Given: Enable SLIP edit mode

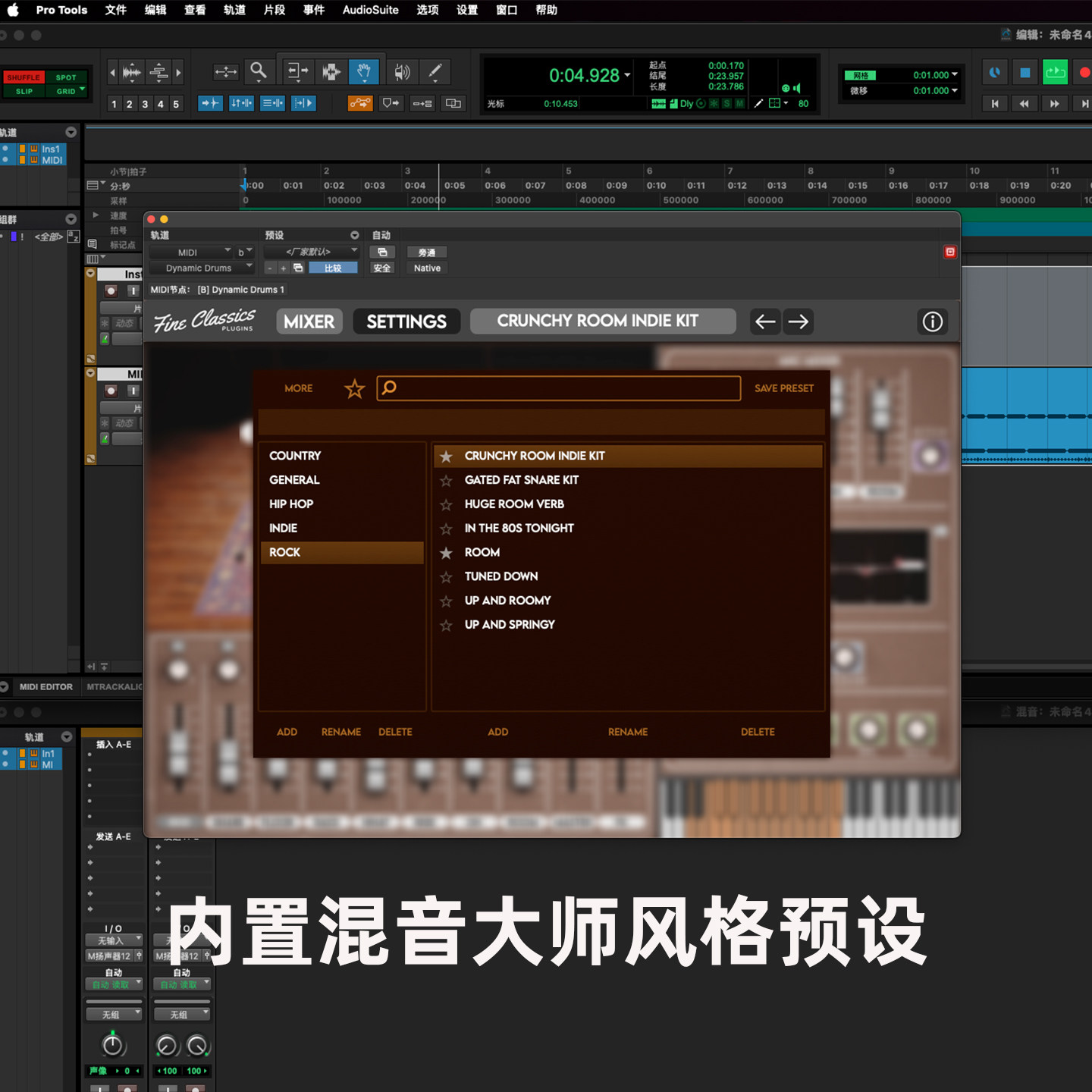Looking at the screenshot, I should click(24, 91).
